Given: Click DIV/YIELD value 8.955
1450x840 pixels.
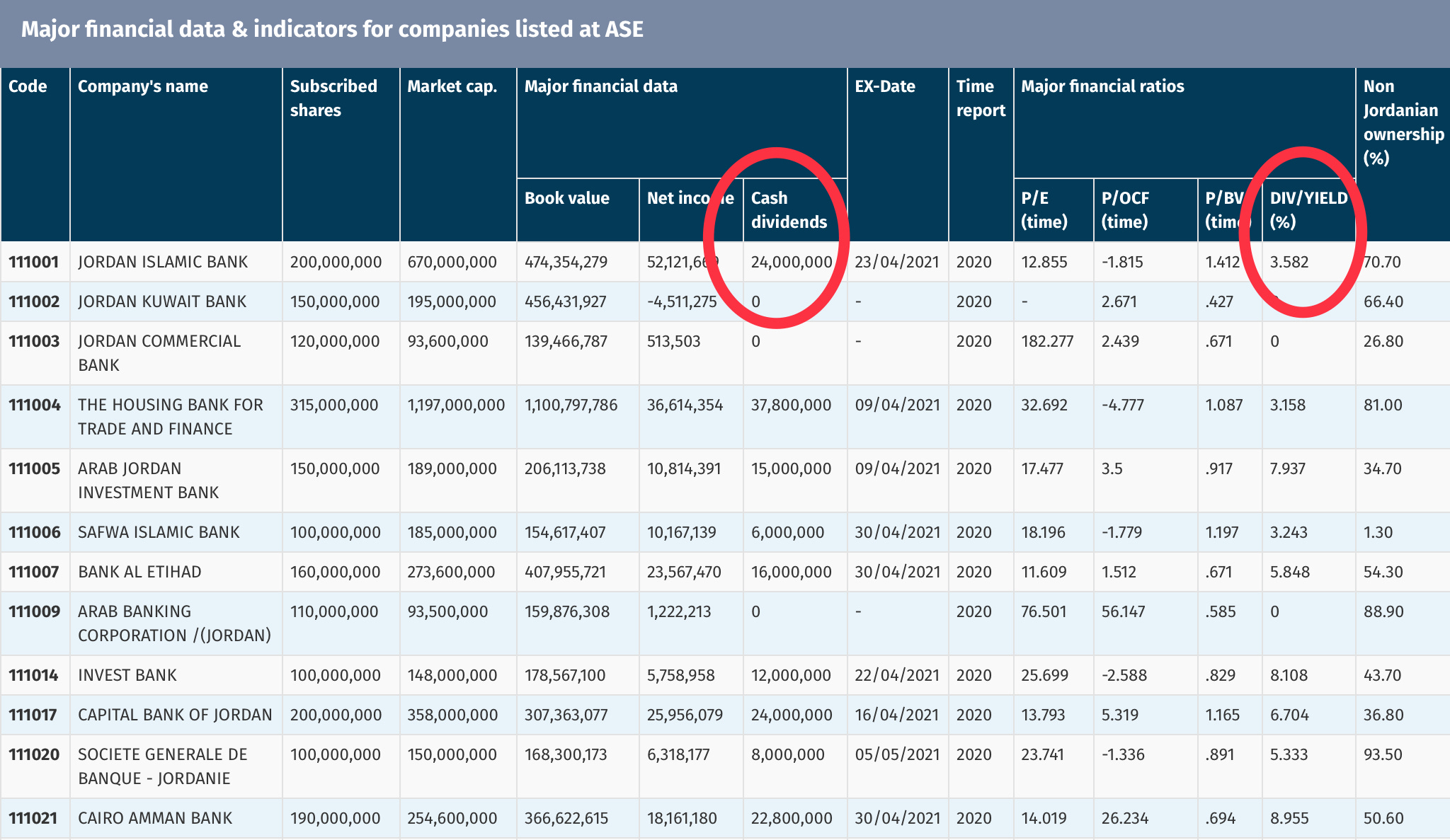Looking at the screenshot, I should [1289, 818].
